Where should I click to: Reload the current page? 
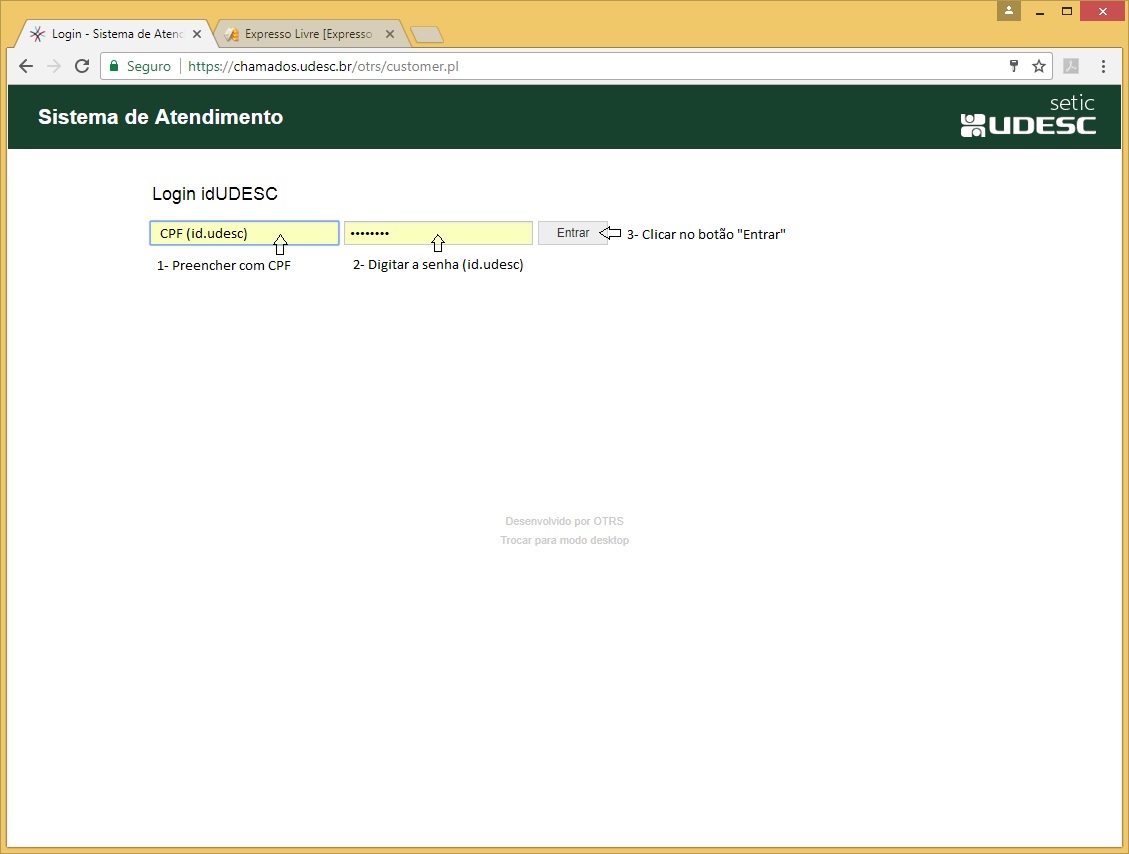(82, 66)
